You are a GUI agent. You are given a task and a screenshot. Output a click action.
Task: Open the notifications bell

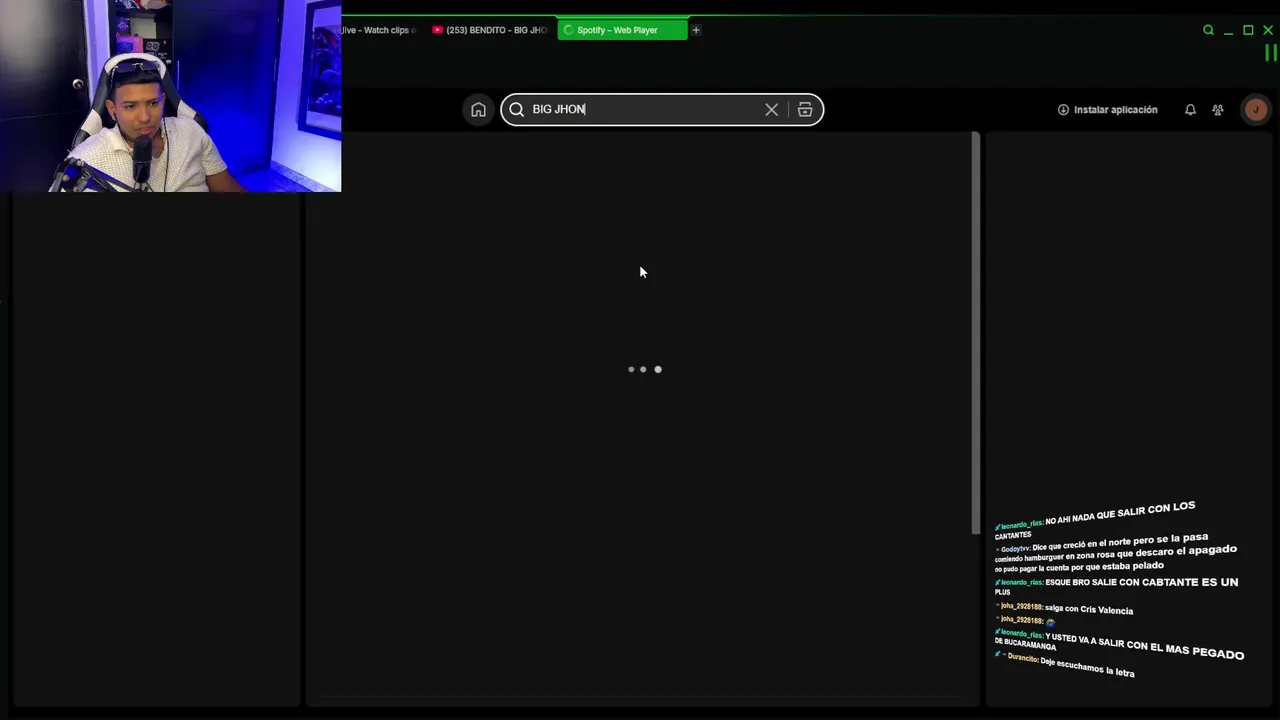(x=1190, y=110)
